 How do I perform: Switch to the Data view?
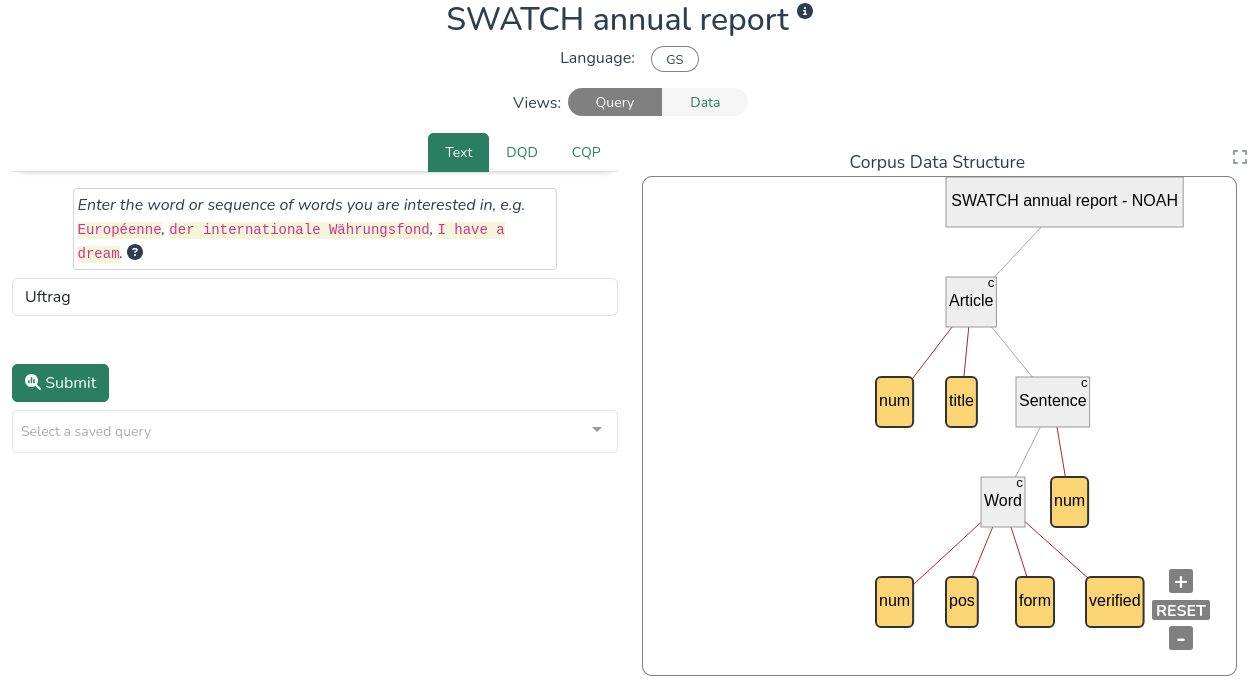click(x=705, y=102)
